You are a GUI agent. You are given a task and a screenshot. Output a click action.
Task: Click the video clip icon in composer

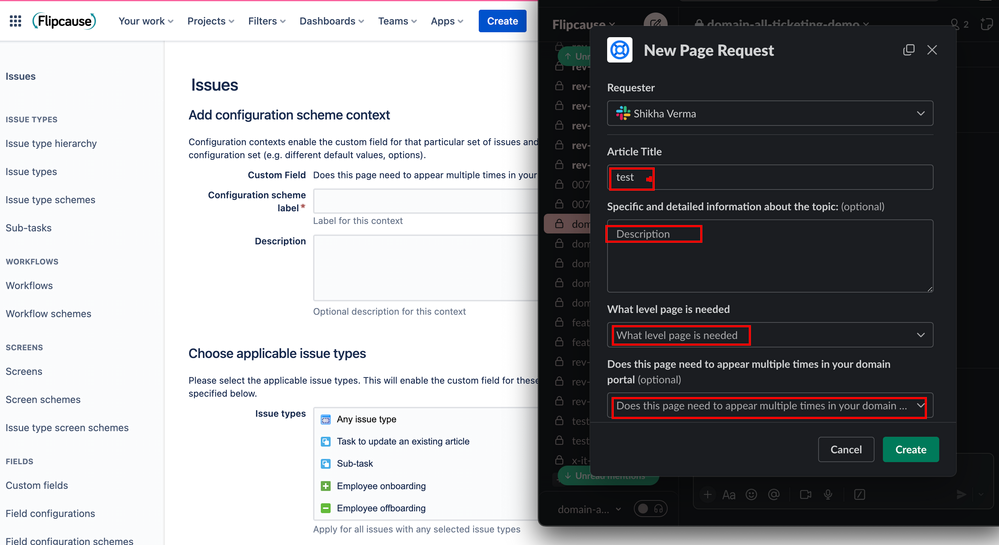805,495
